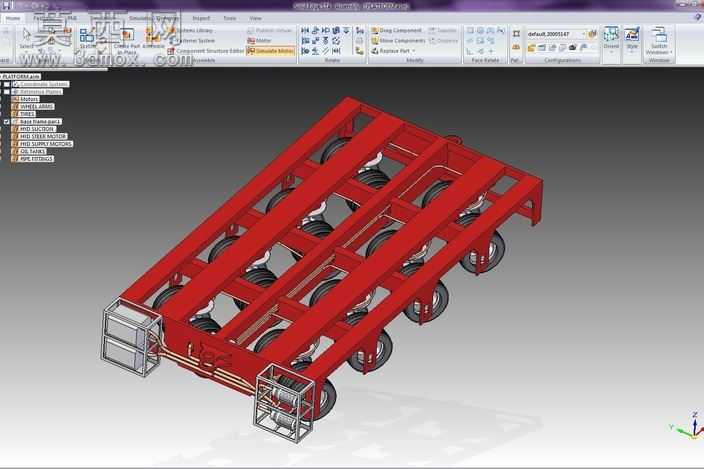
Task: Click the Drag Component icon
Action: 375,31
